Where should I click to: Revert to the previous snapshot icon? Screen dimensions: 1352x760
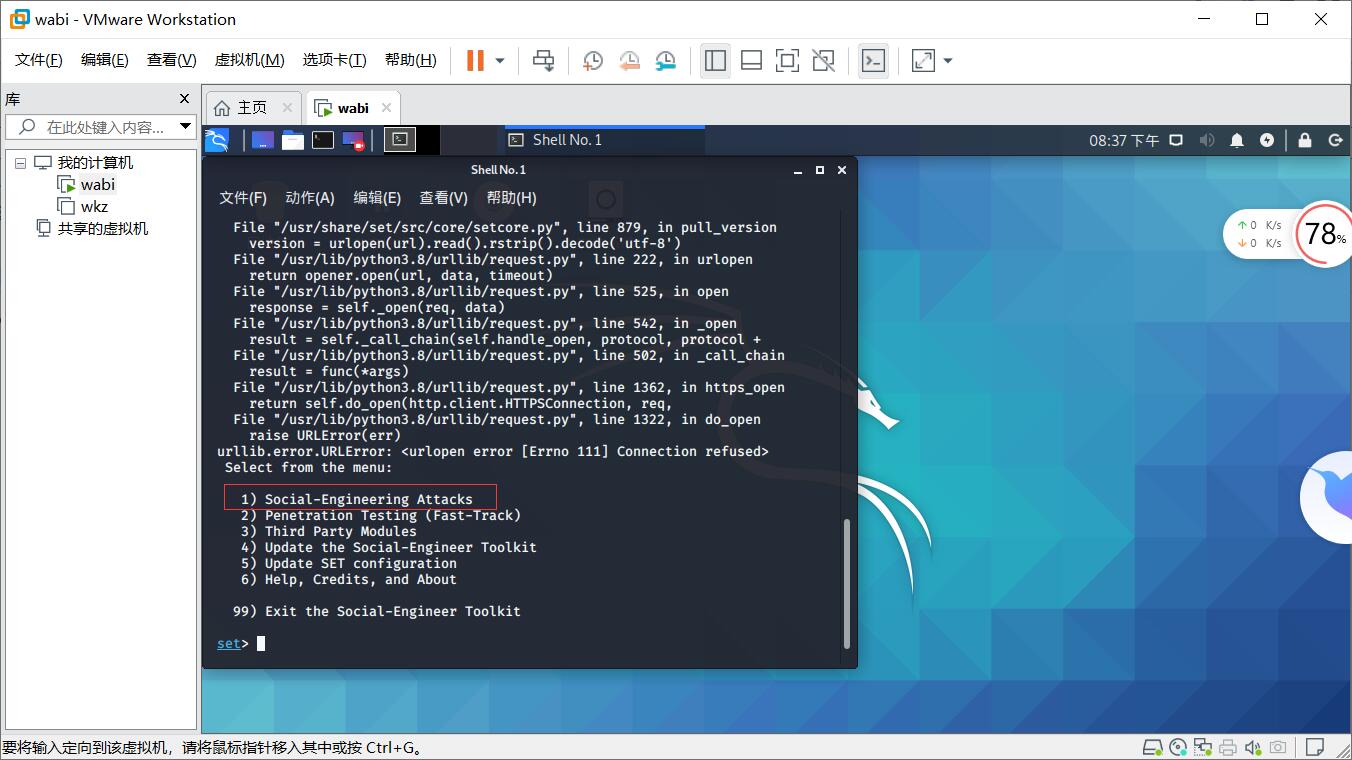coord(629,61)
